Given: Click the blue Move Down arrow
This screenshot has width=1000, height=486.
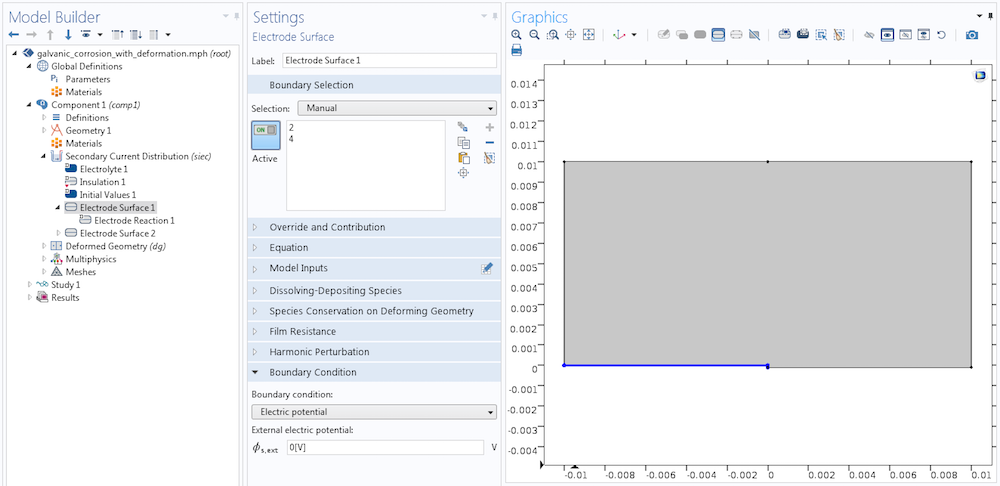Looking at the screenshot, I should point(68,35).
